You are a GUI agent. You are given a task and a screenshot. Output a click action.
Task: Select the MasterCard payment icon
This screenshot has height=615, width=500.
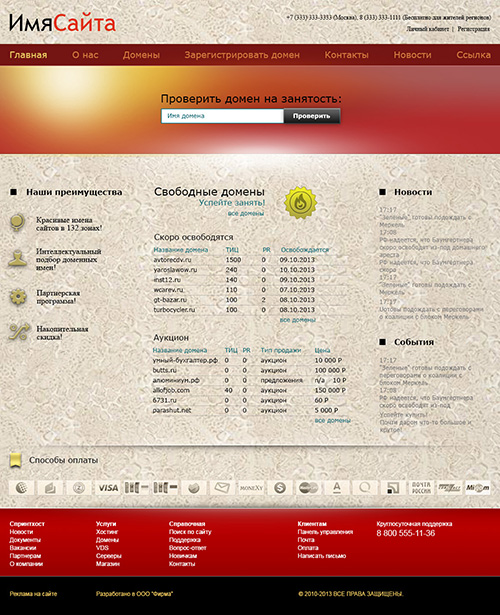[x=308, y=488]
